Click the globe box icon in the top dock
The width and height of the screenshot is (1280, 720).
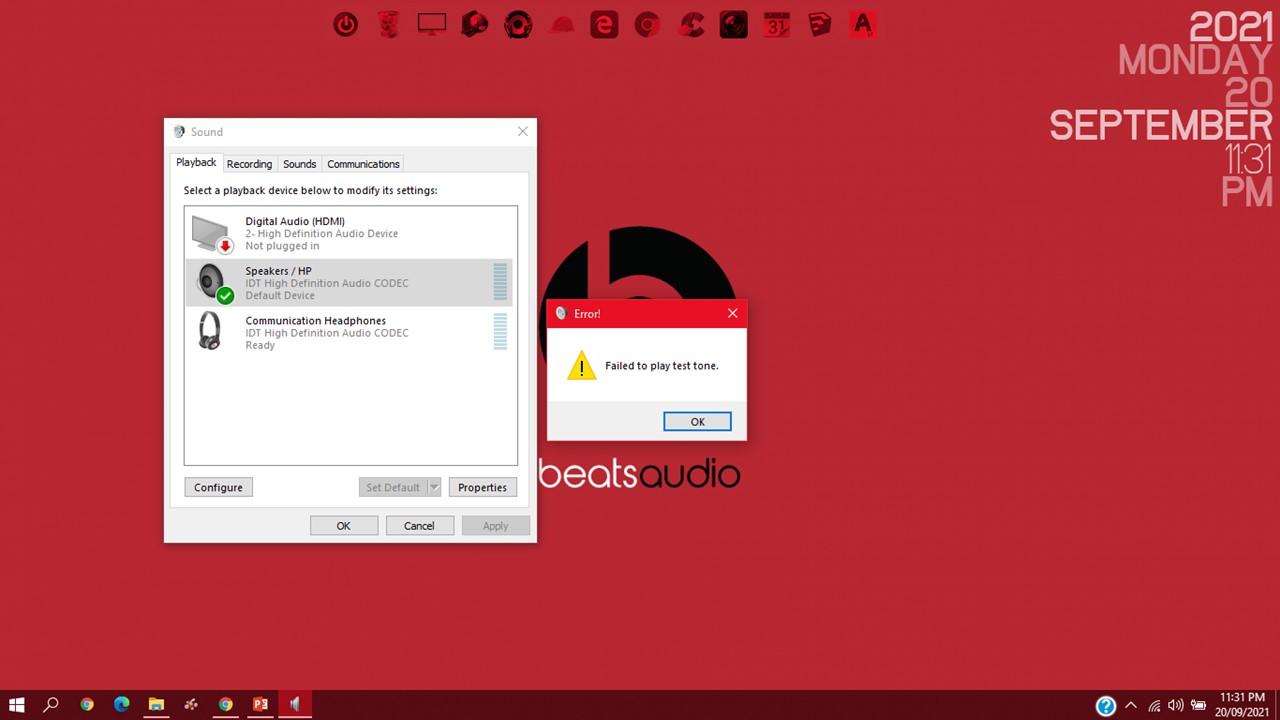(x=475, y=24)
